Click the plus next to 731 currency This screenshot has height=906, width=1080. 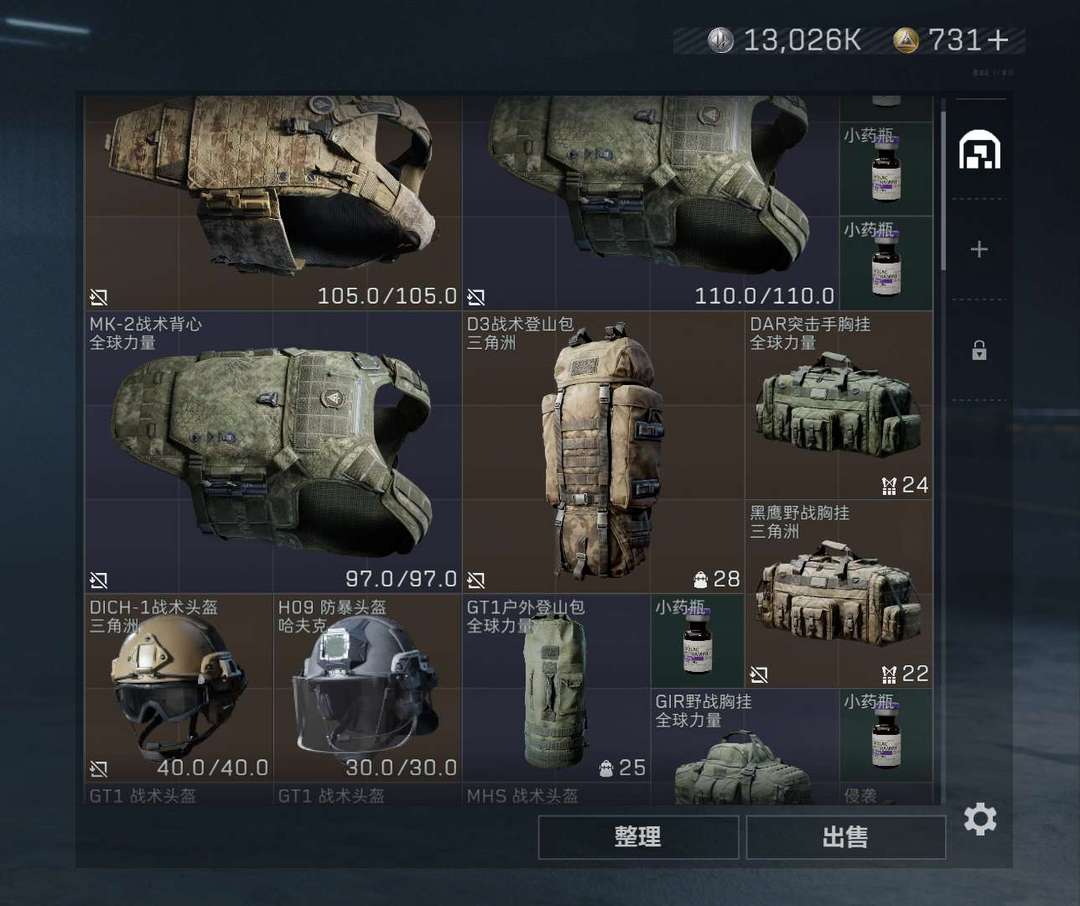[x=997, y=40]
